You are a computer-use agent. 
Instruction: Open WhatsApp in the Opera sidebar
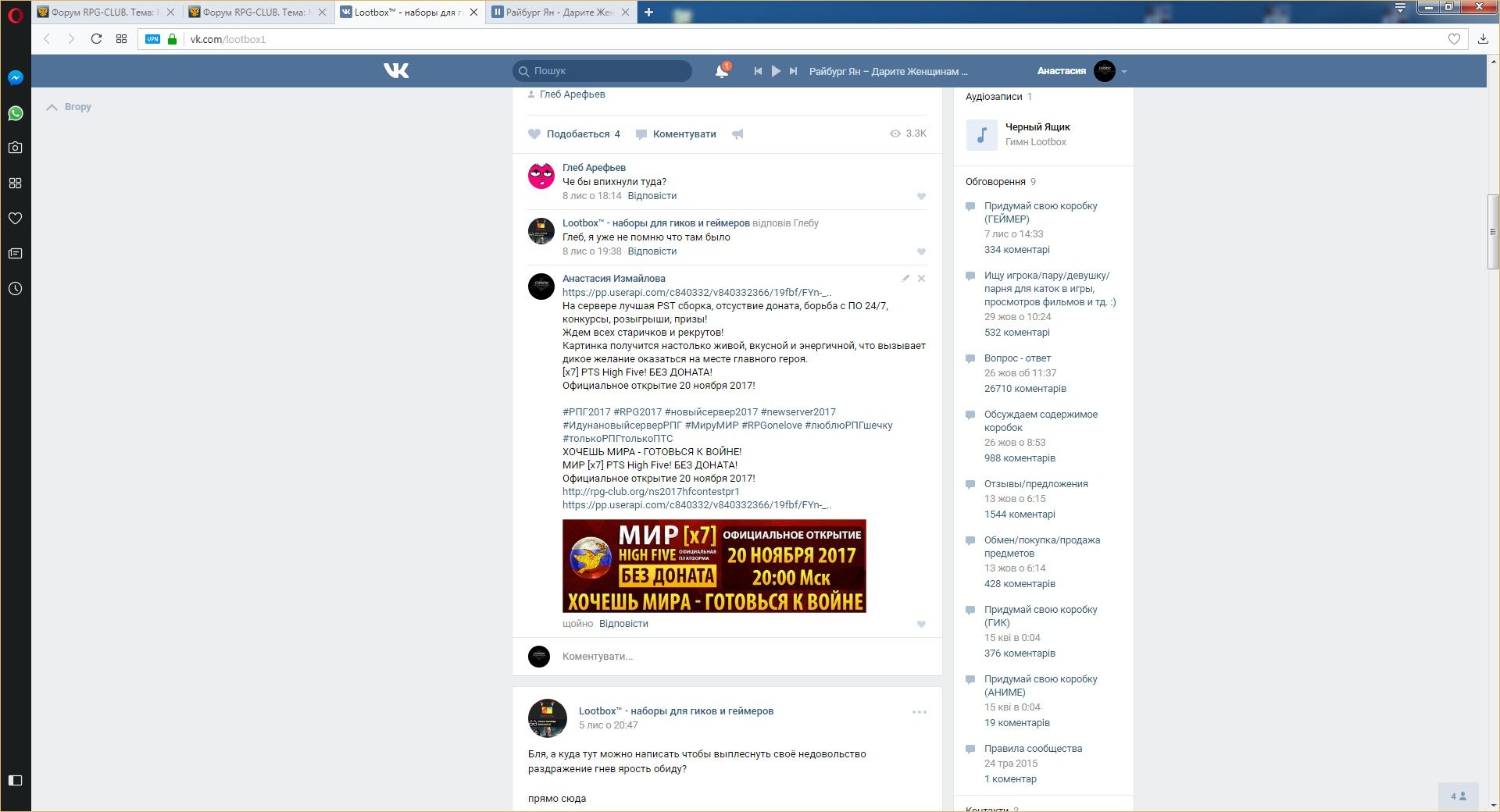pos(15,113)
